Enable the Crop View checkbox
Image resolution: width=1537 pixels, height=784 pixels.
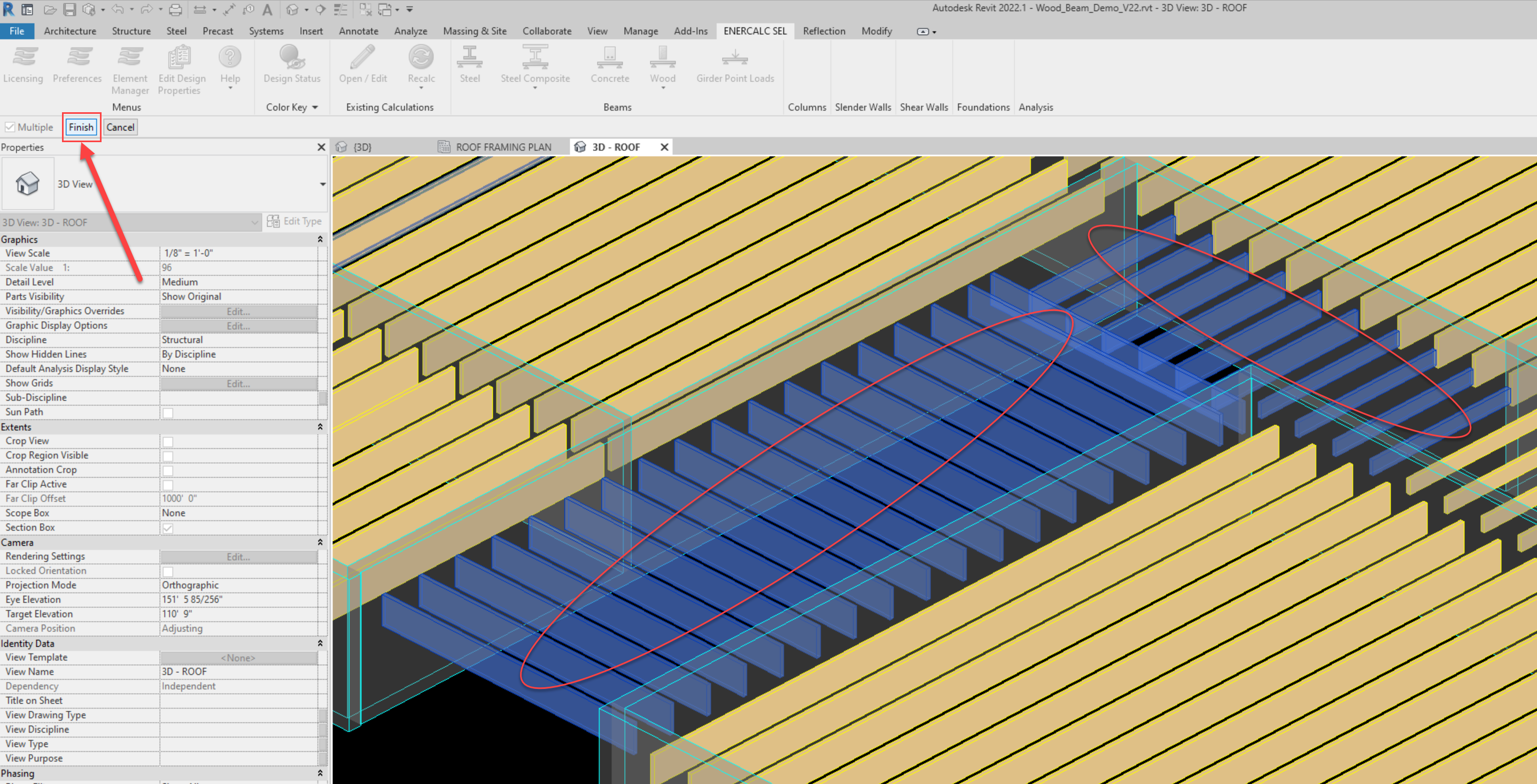[x=168, y=441]
